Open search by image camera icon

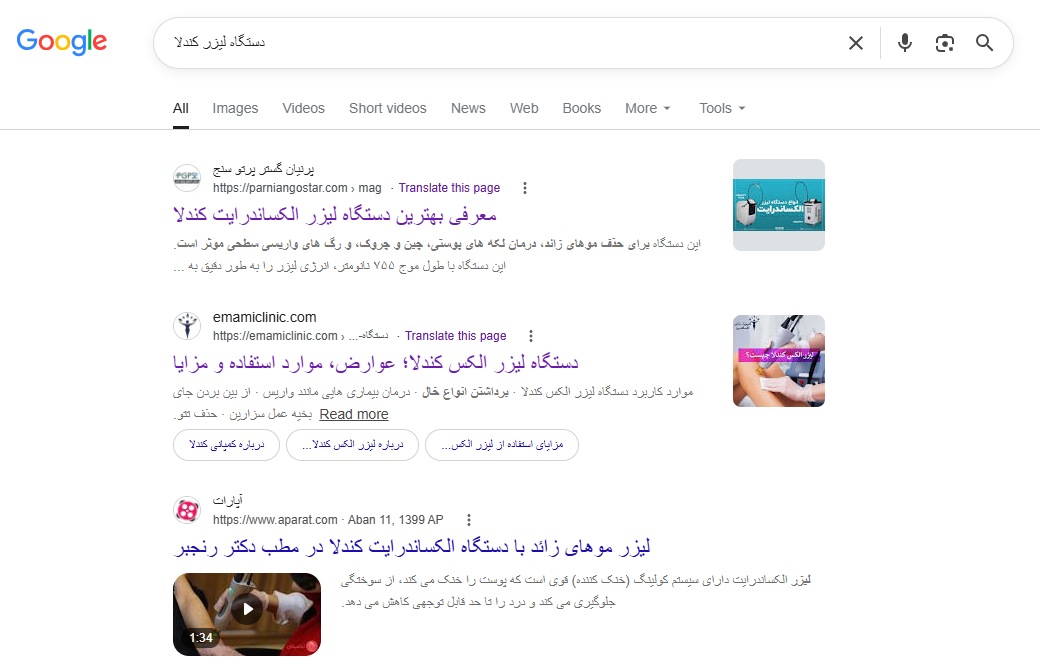pos(944,43)
